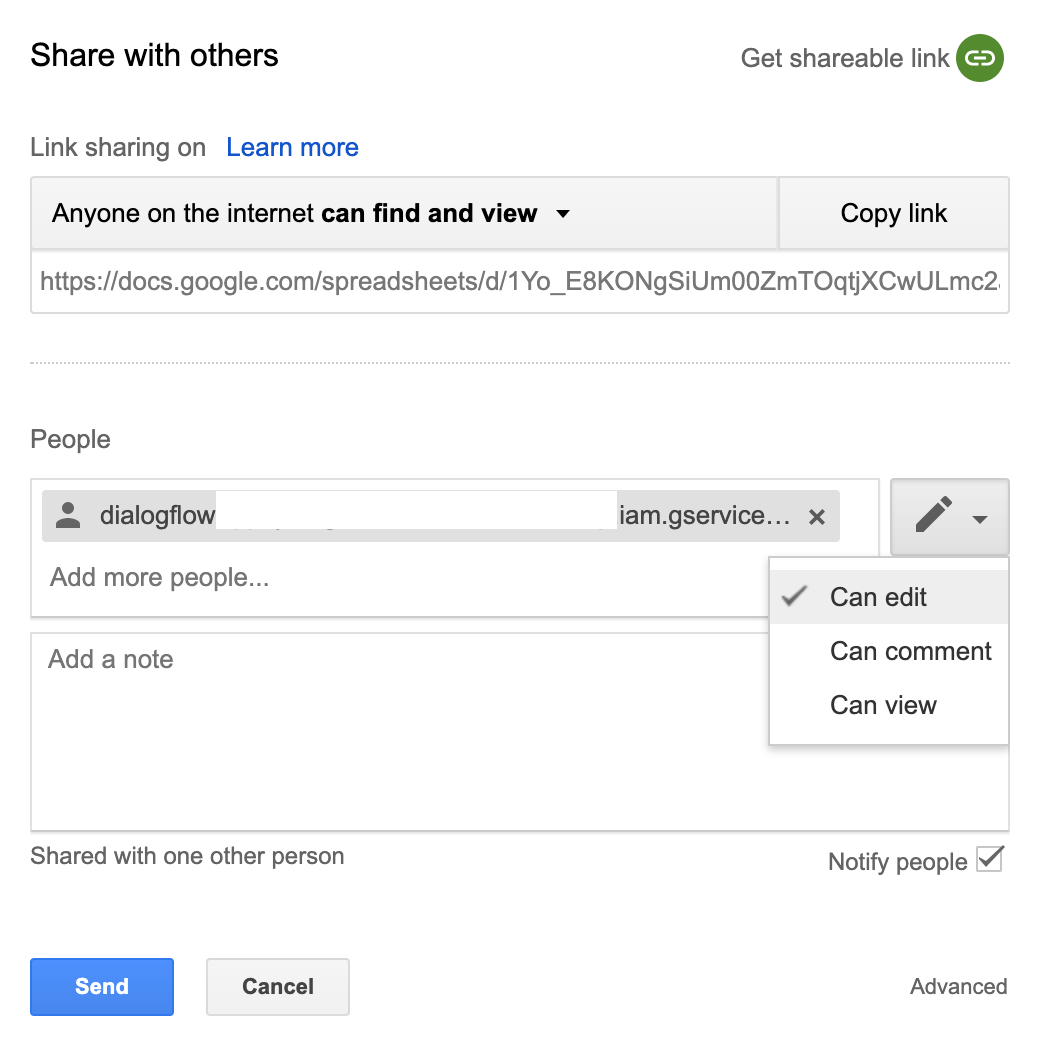
Task: Open the permission dropdown caret arrow
Action: (x=980, y=518)
